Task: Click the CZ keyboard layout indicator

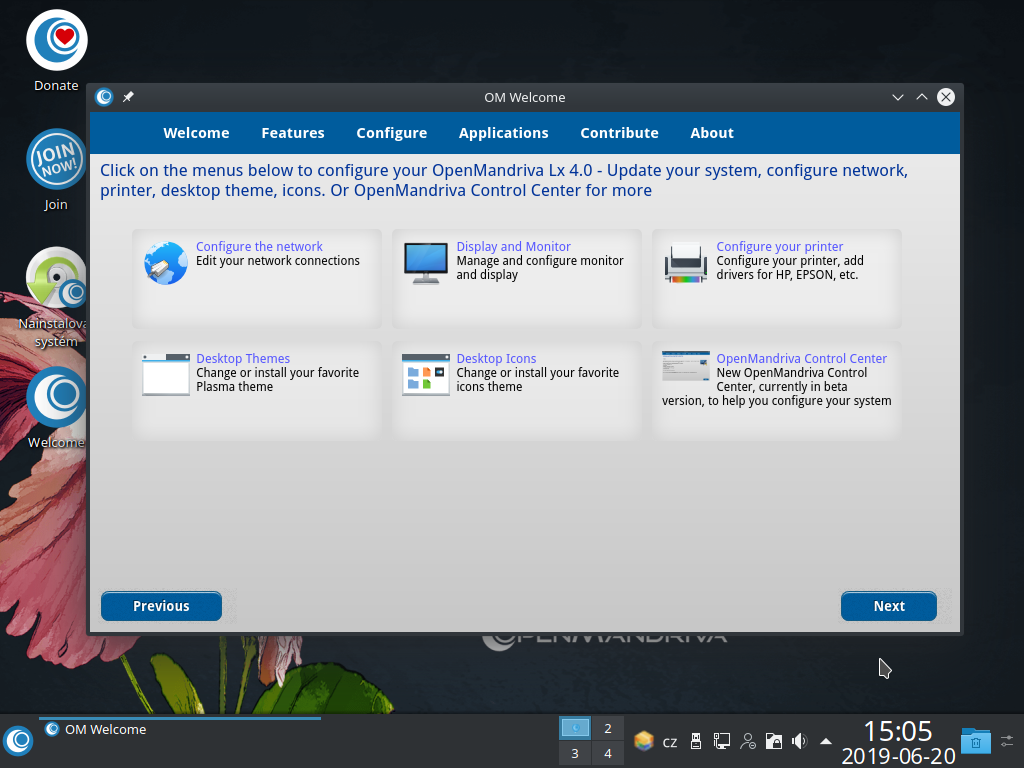Action: click(670, 742)
